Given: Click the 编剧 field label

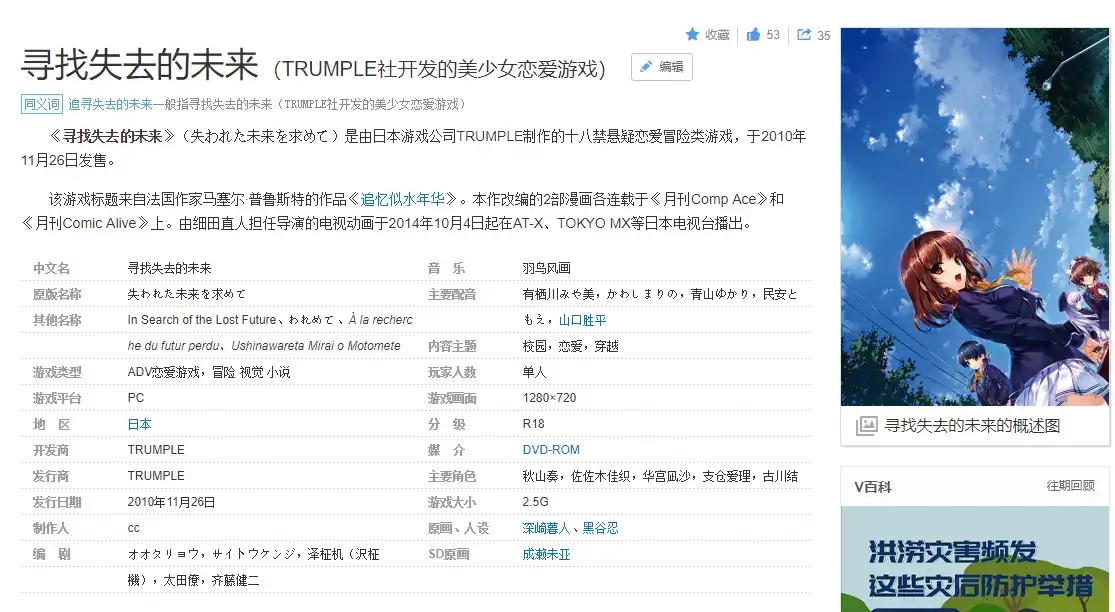Looking at the screenshot, I should click(51, 554).
